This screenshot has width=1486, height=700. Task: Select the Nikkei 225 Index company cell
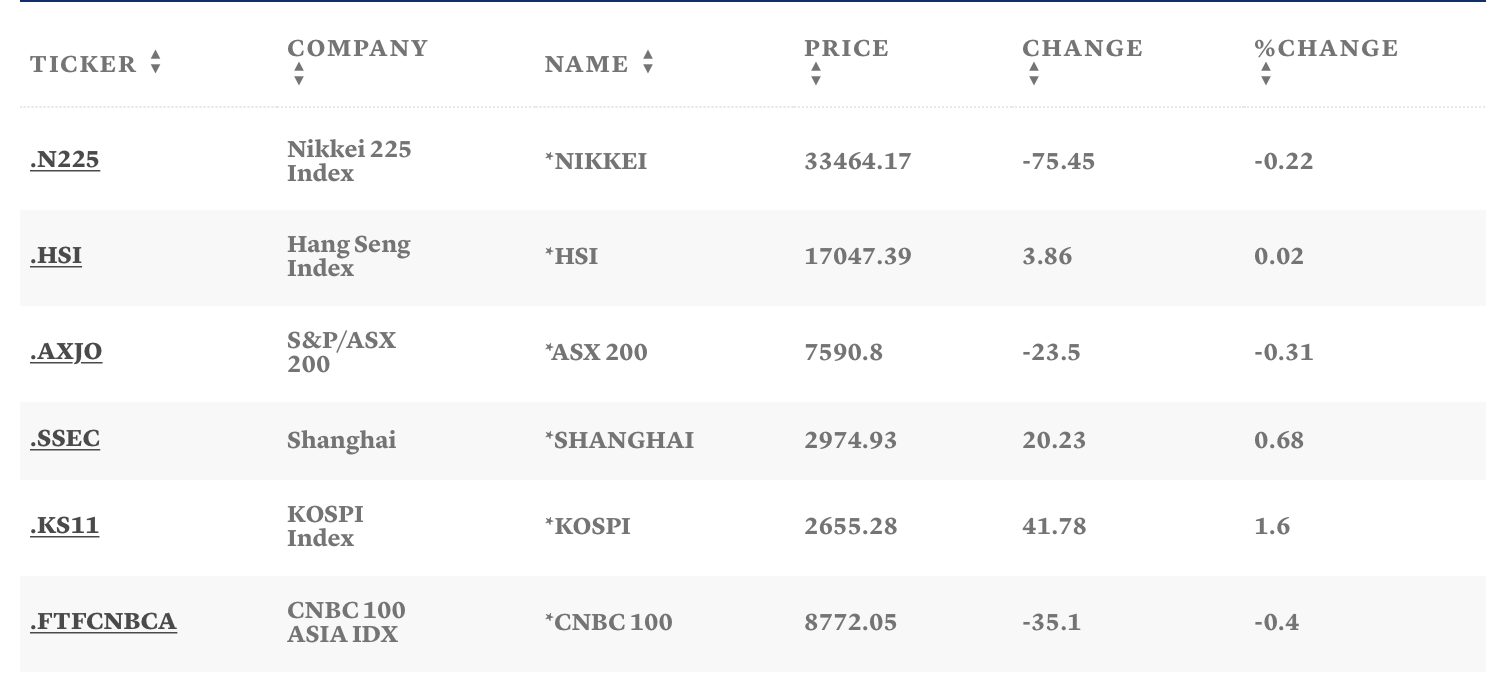[349, 161]
